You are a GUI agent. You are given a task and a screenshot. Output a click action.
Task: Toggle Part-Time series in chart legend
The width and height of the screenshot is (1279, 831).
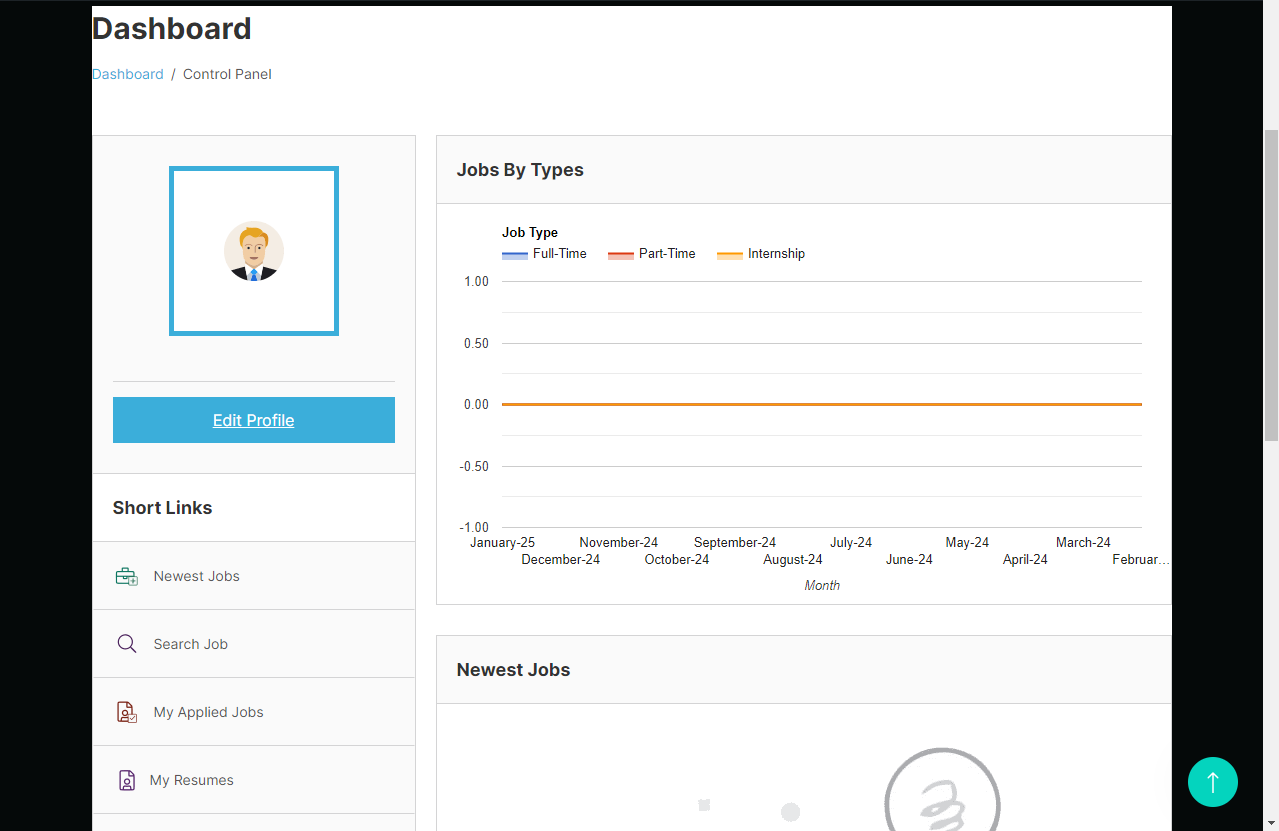tap(667, 254)
